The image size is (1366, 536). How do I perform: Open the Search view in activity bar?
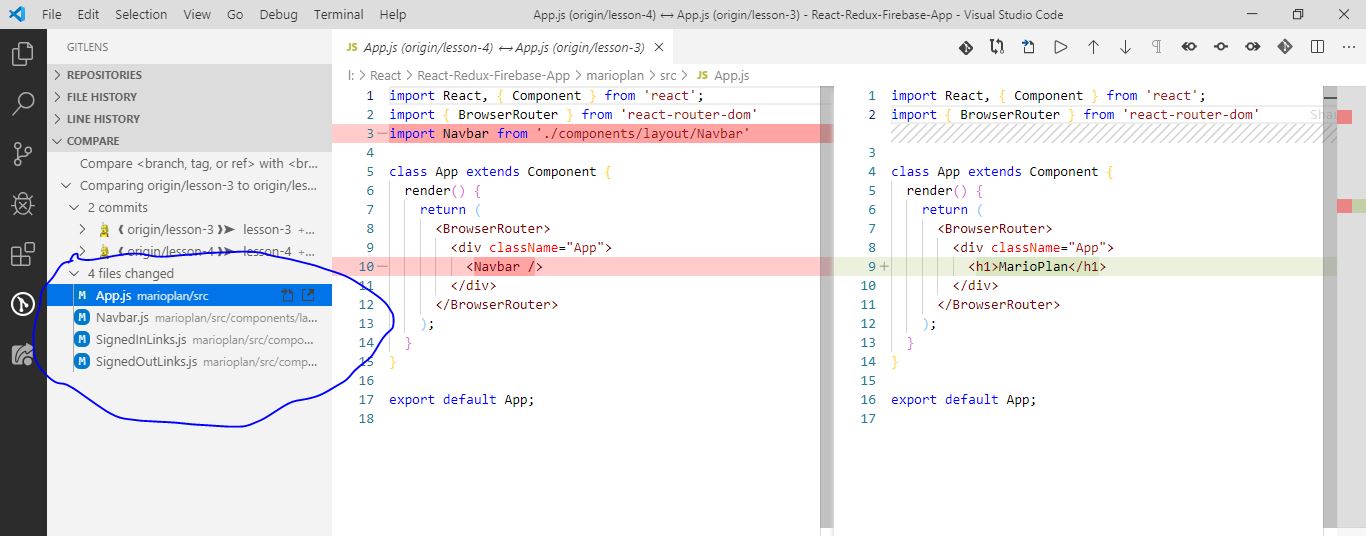point(22,103)
